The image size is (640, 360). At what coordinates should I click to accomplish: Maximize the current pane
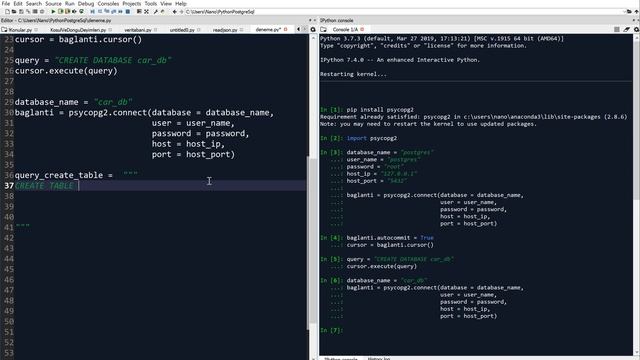tap(139, 12)
